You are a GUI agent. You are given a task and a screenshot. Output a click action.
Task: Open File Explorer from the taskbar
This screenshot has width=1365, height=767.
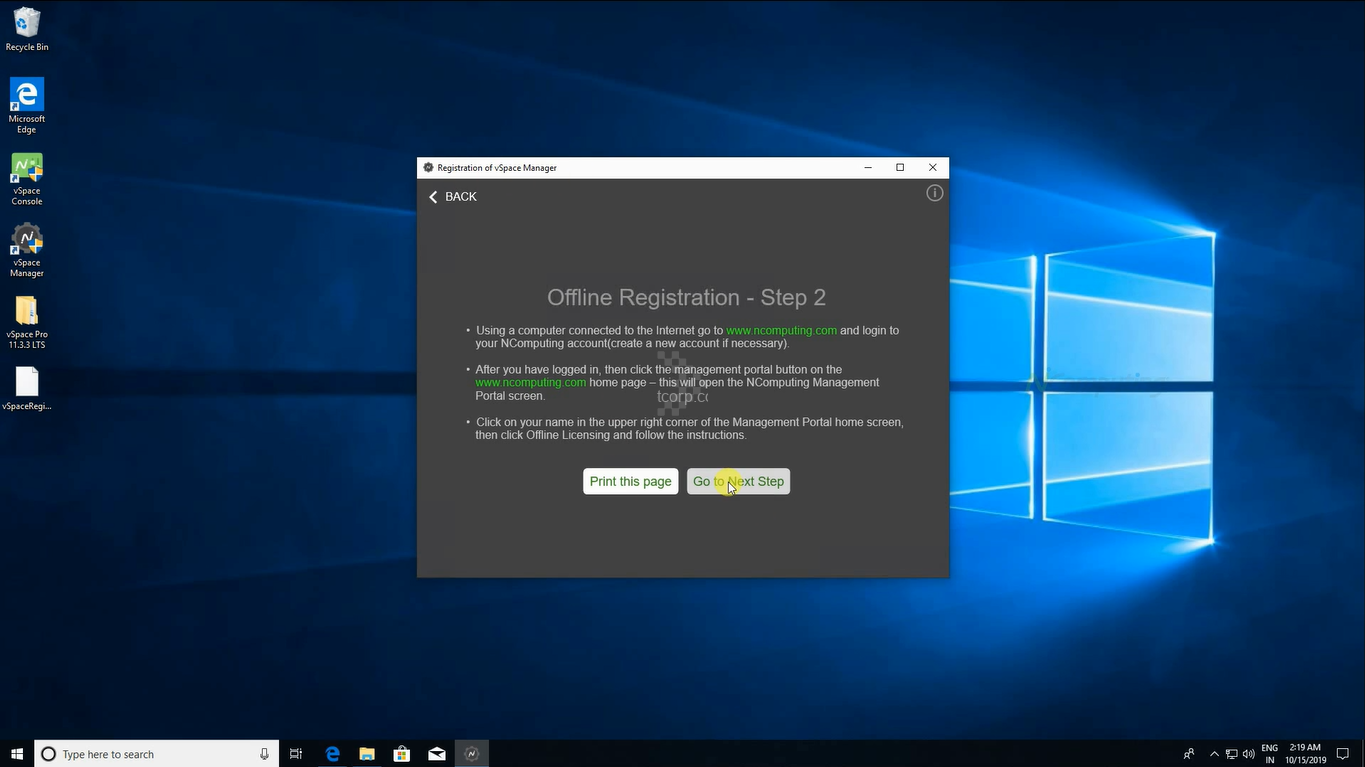[x=367, y=754]
